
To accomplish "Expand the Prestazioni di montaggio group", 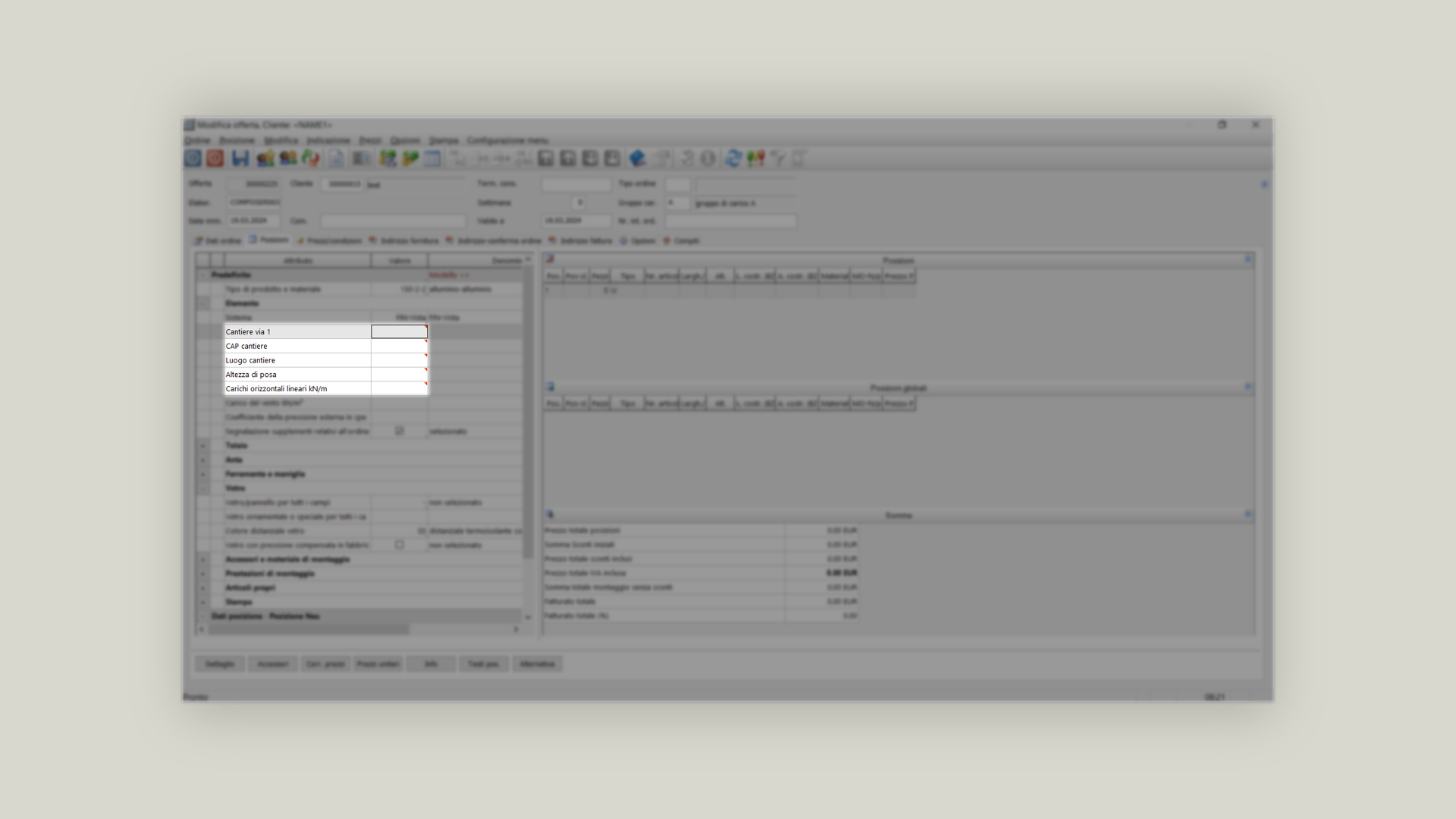I will point(202,573).
